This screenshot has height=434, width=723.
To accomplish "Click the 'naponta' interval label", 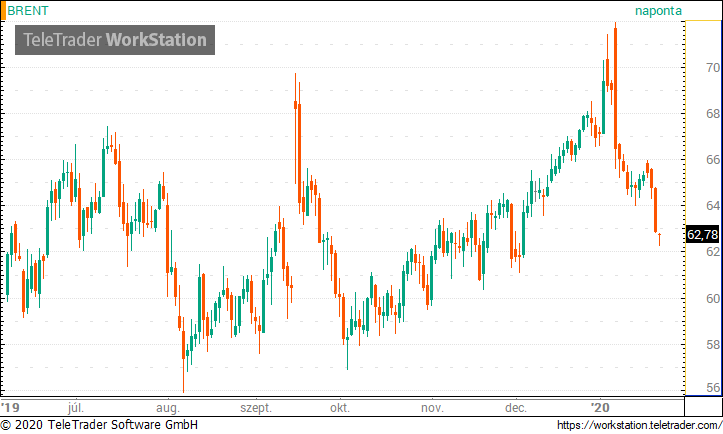I will coord(658,11).
